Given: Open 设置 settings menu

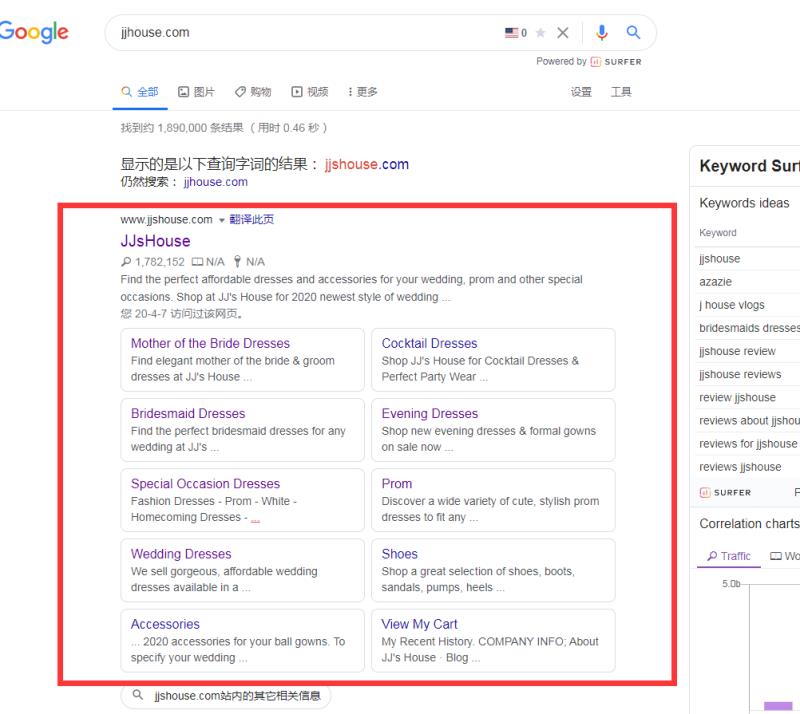Looking at the screenshot, I should pyautogui.click(x=581, y=92).
